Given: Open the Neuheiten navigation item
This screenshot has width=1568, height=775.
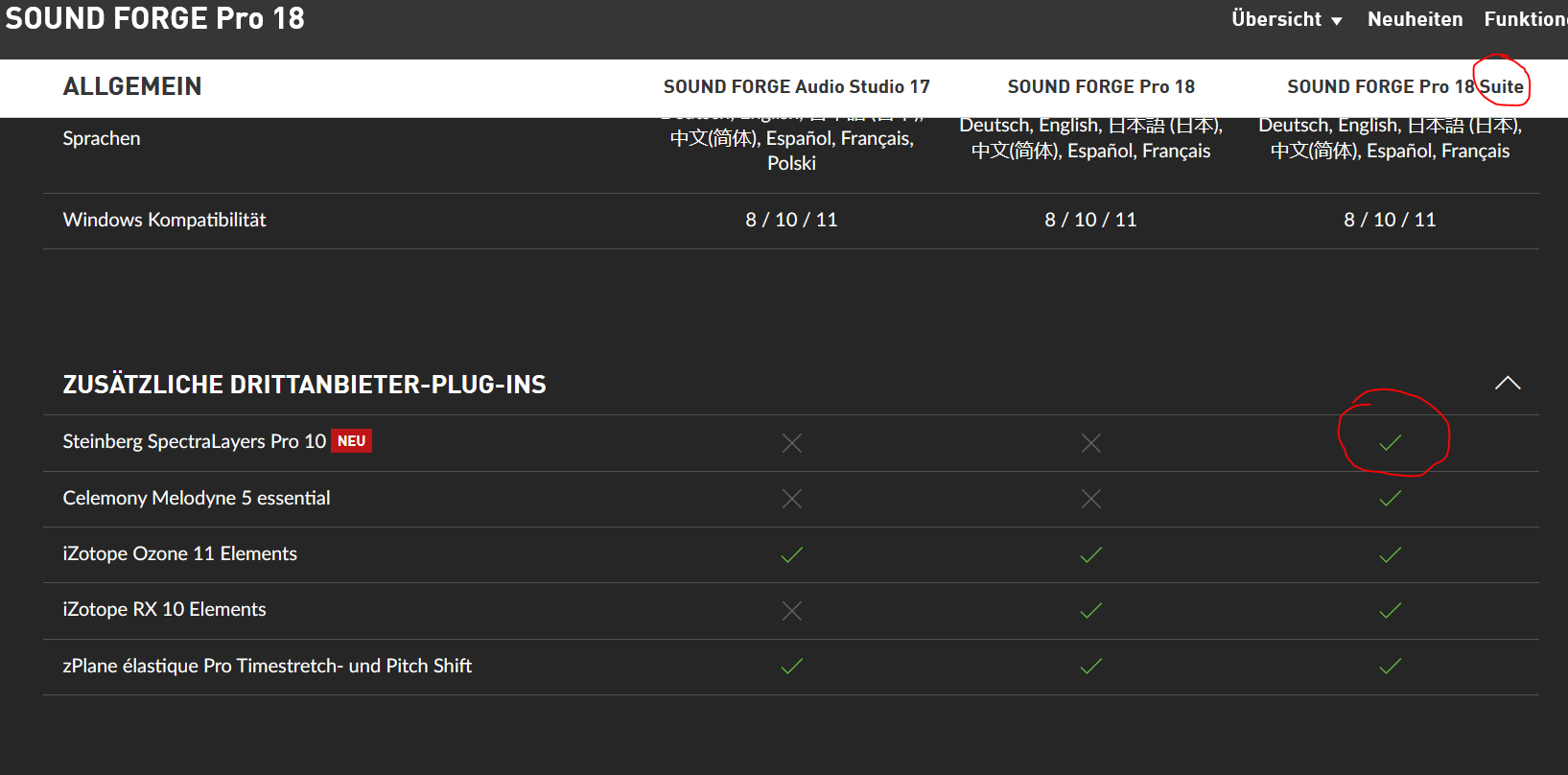Looking at the screenshot, I should pyautogui.click(x=1415, y=19).
